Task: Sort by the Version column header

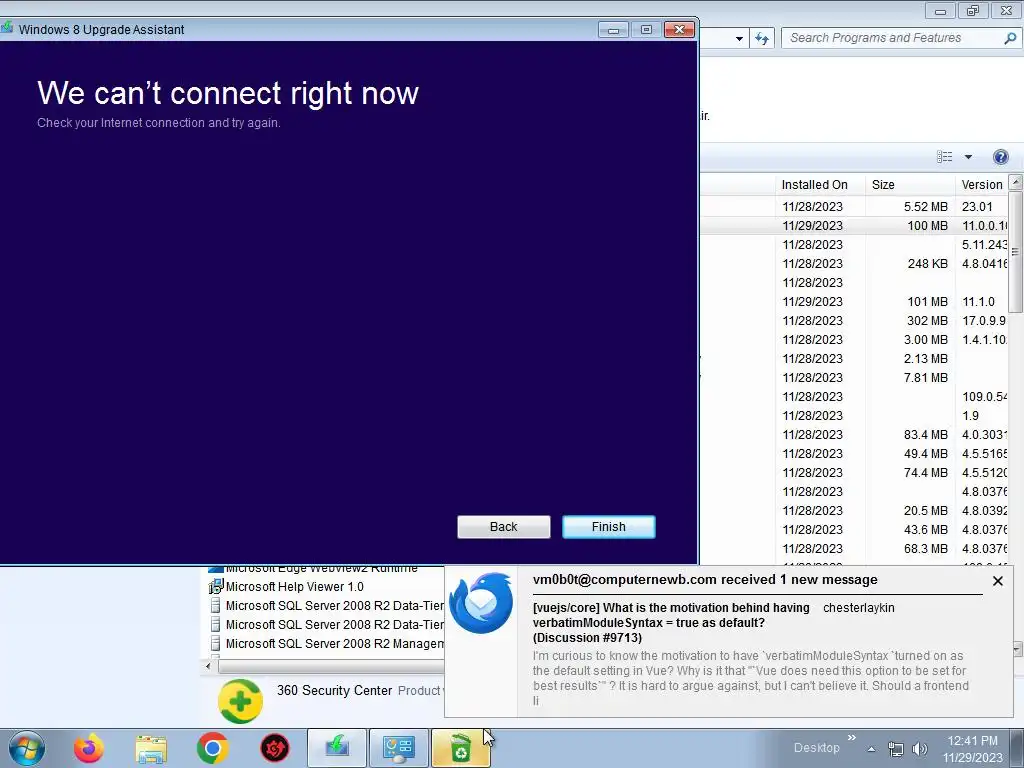Action: click(982, 185)
